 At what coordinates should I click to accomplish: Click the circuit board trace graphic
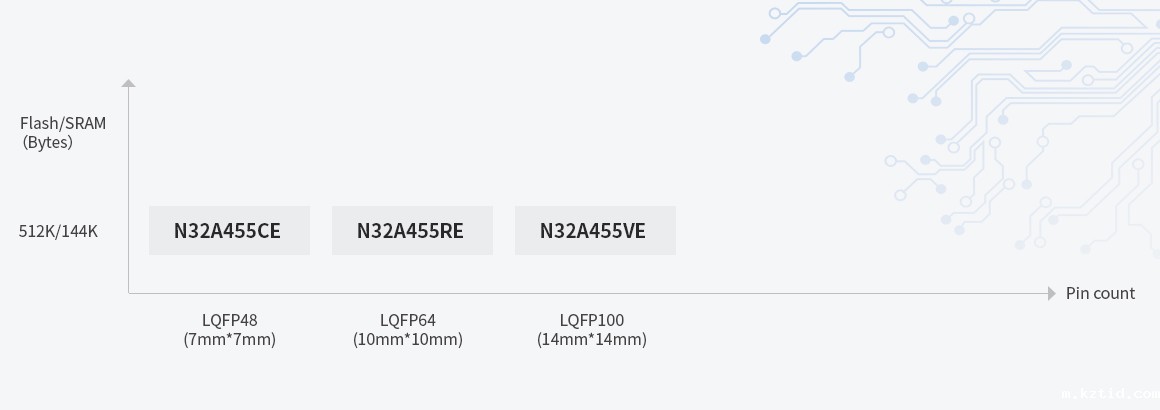[960, 120]
